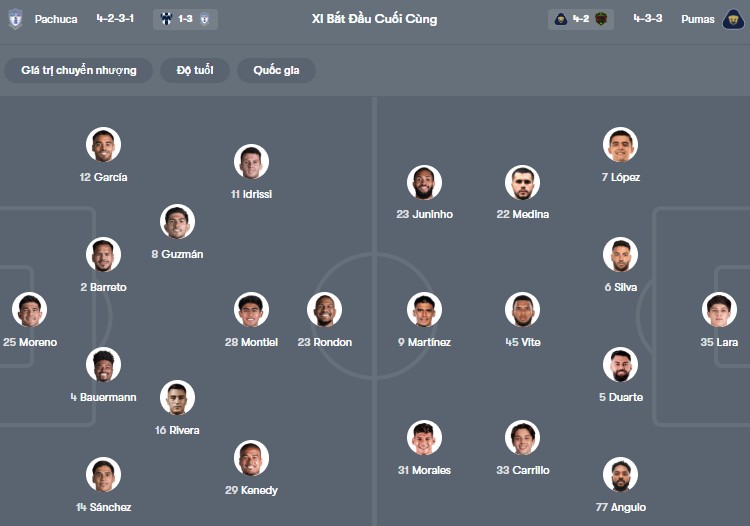750x526 pixels.
Task: Select Guzmán's player avatar
Action: point(177,222)
